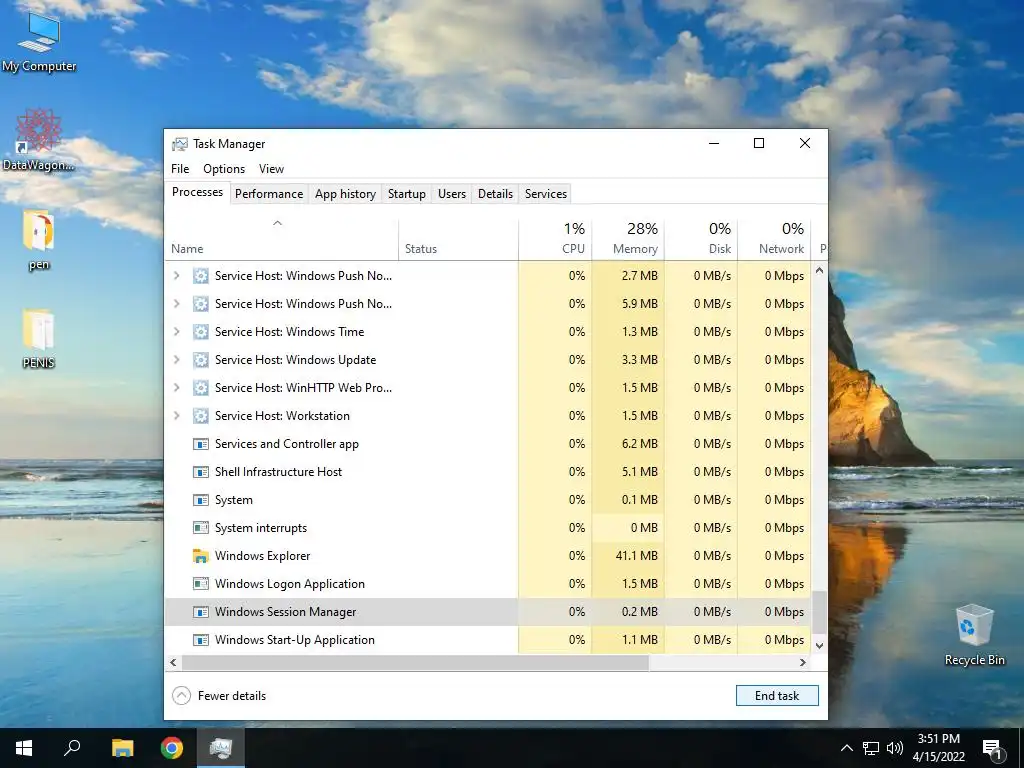Image resolution: width=1024 pixels, height=768 pixels.
Task: Open My Computer desktop icon
Action: pyautogui.click(x=39, y=41)
